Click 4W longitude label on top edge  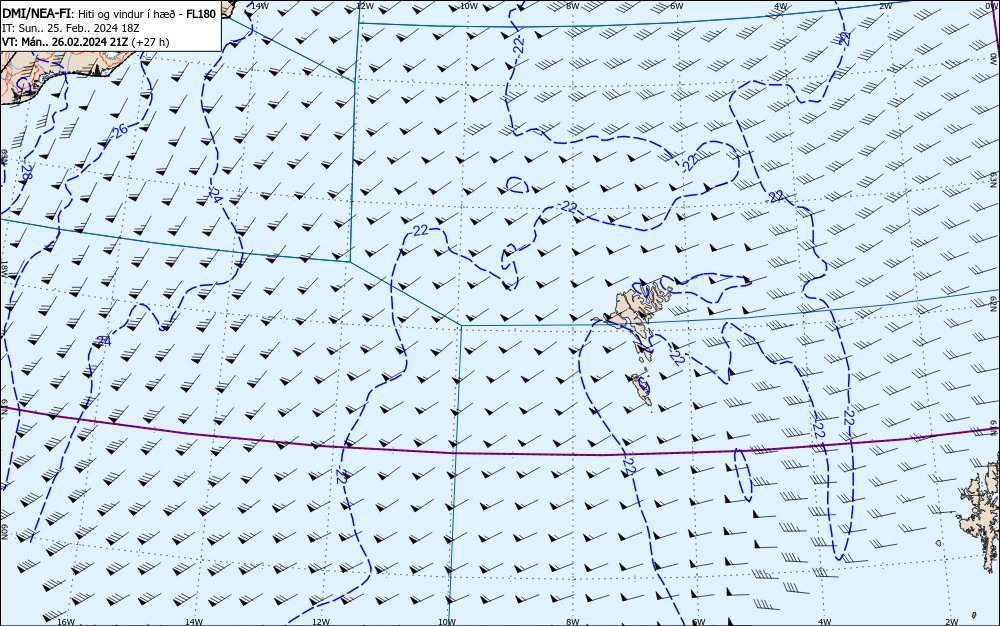tap(781, 5)
